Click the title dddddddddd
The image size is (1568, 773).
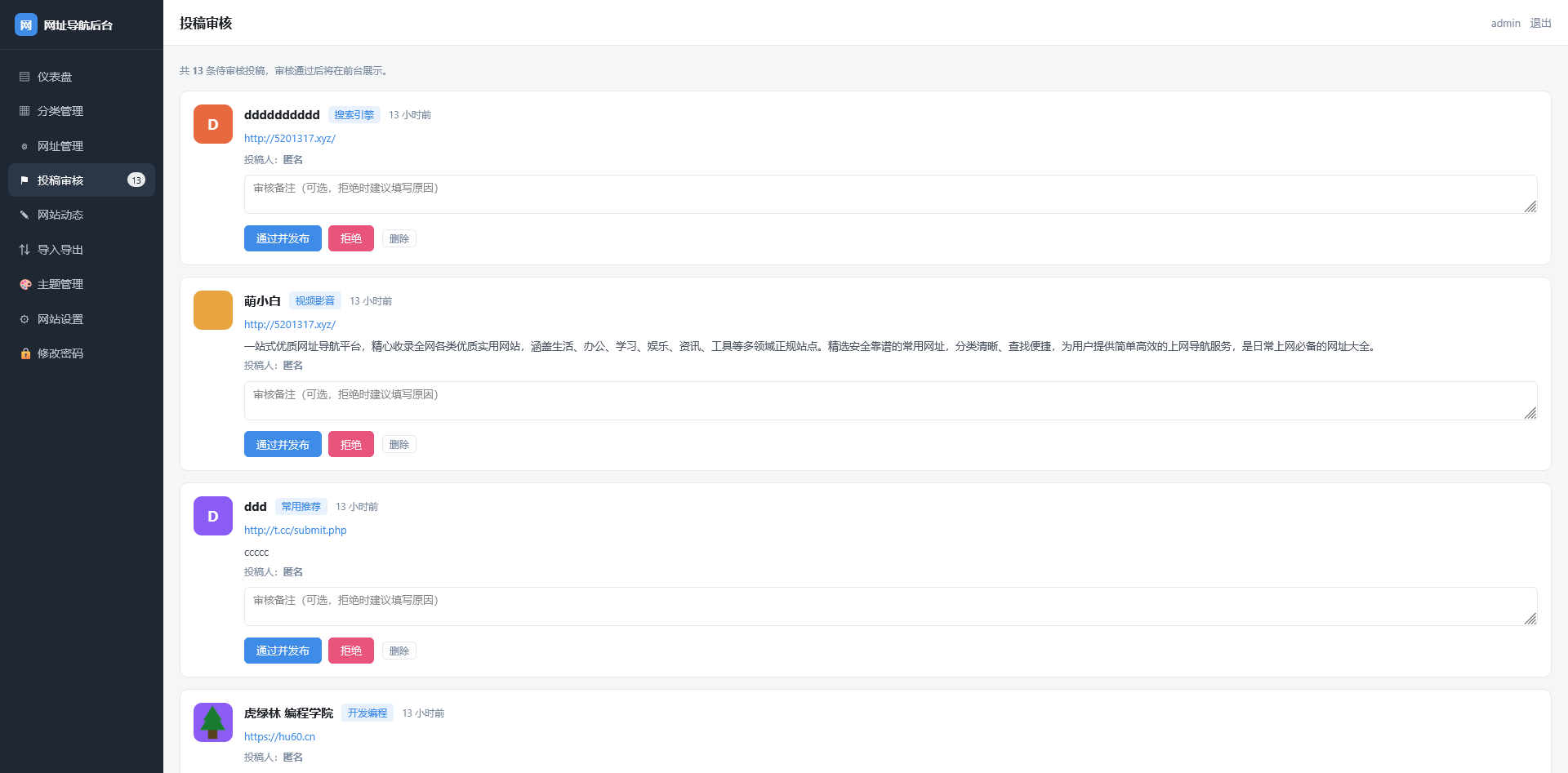(282, 115)
